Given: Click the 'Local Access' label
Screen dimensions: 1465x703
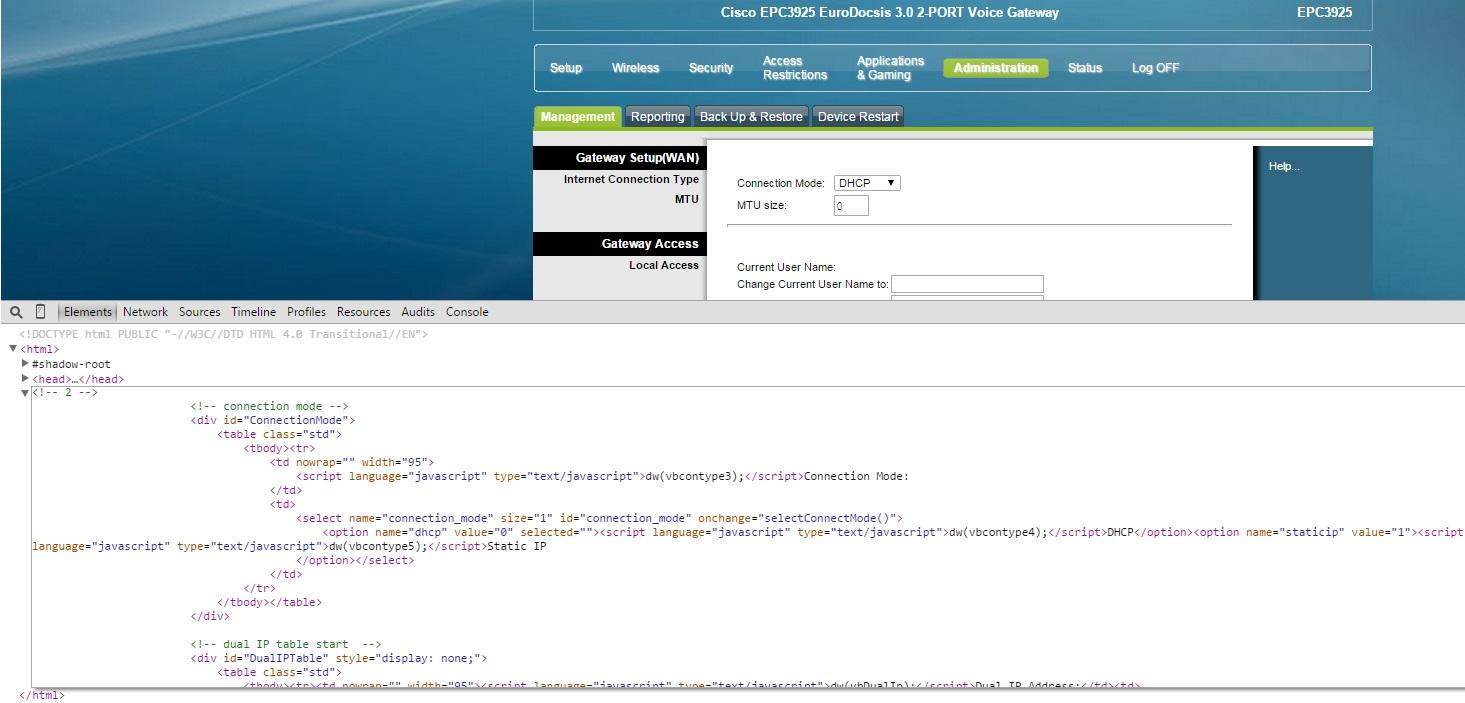Looking at the screenshot, I should pos(664,266).
